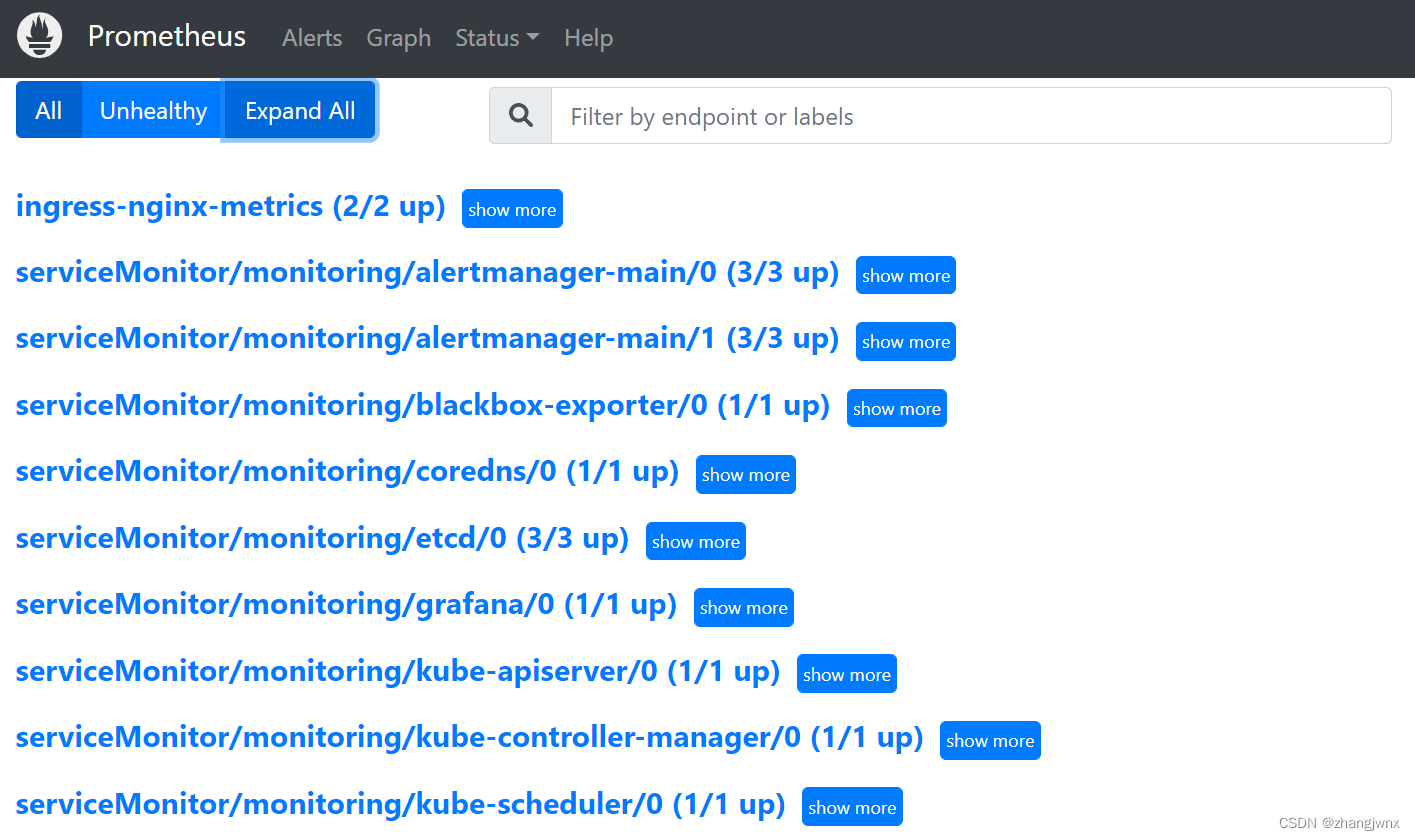Show more for coredns/0

[x=746, y=474]
